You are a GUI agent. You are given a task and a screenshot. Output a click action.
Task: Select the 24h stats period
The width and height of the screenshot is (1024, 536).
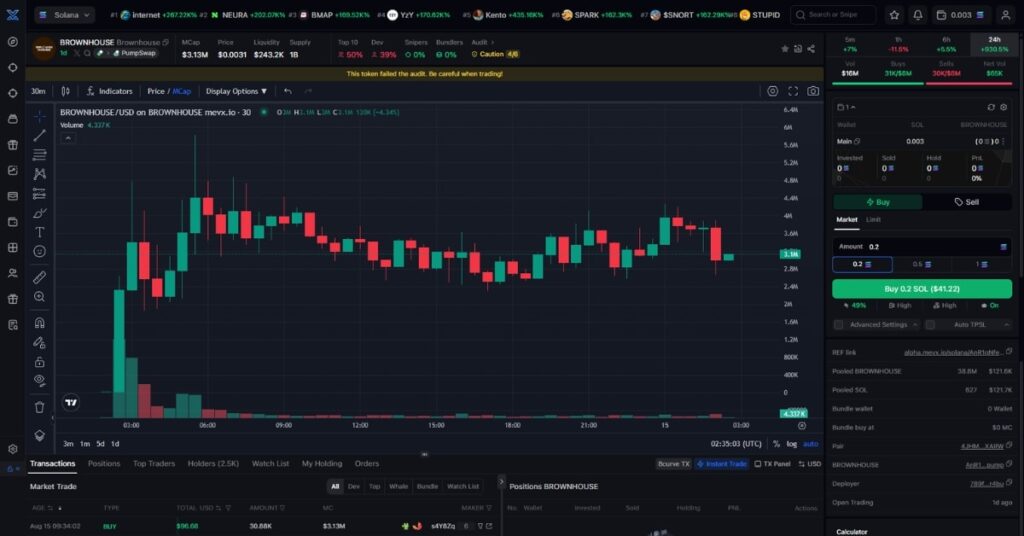coord(994,44)
